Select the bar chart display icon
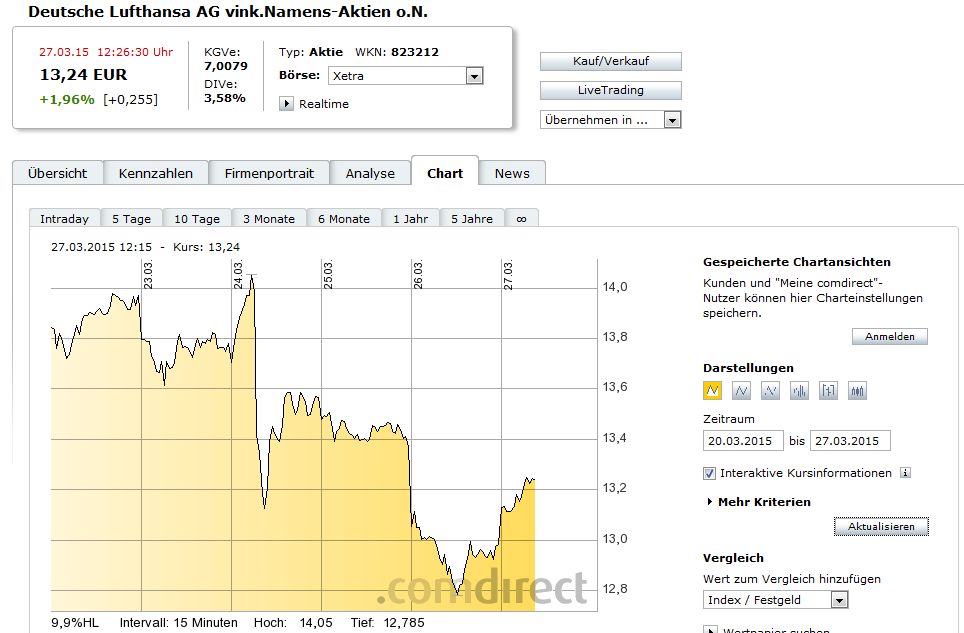The width and height of the screenshot is (964, 633). [800, 391]
